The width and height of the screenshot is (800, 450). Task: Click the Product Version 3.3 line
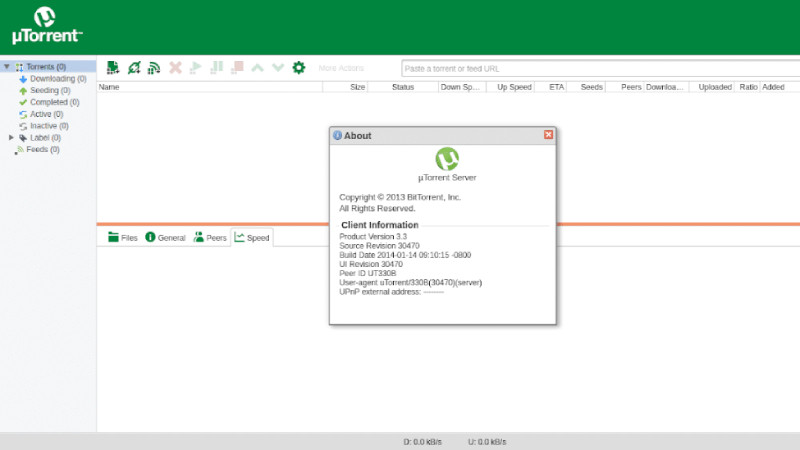coord(373,237)
